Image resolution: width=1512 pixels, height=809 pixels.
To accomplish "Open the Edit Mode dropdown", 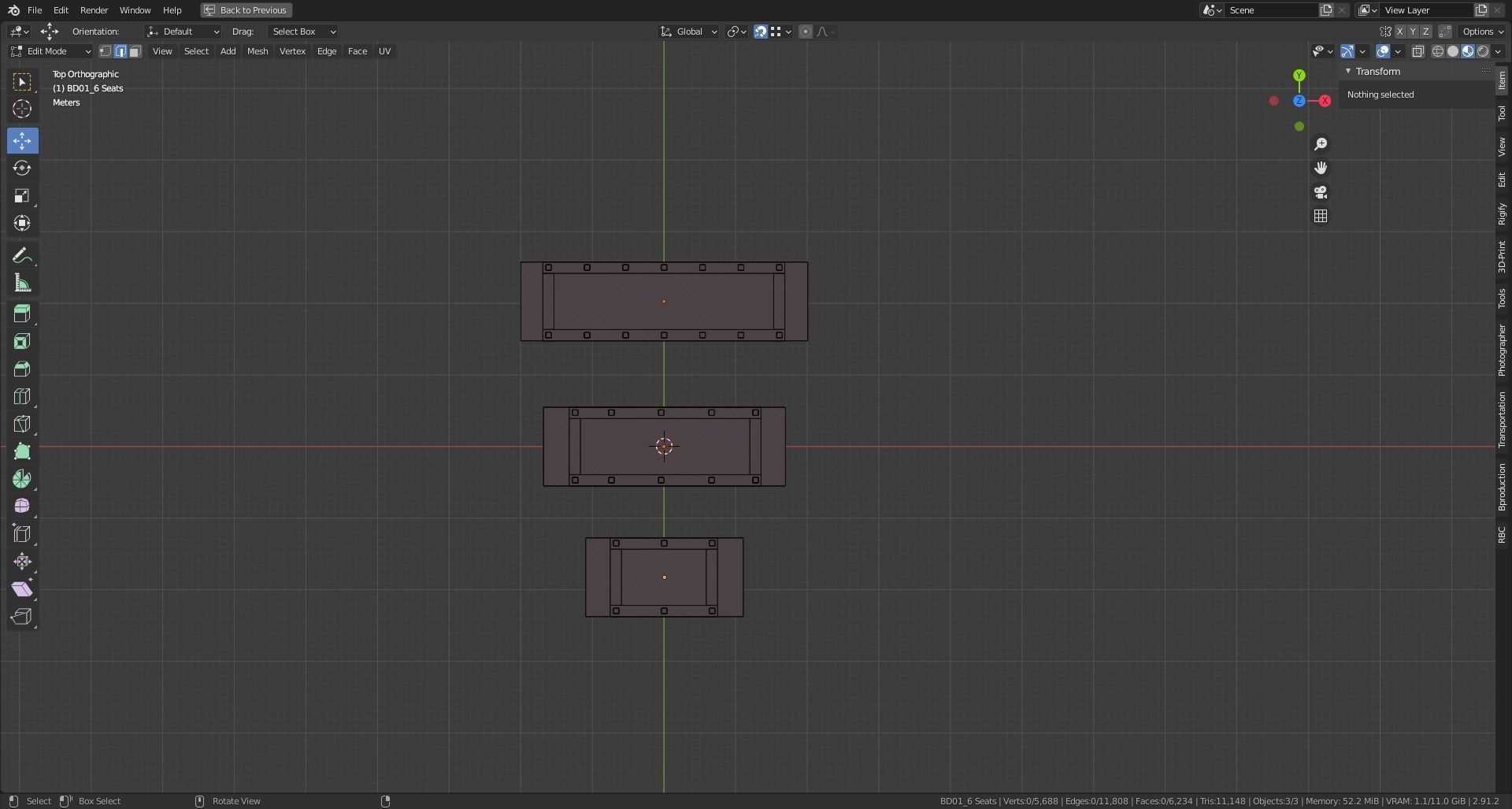I will point(50,51).
